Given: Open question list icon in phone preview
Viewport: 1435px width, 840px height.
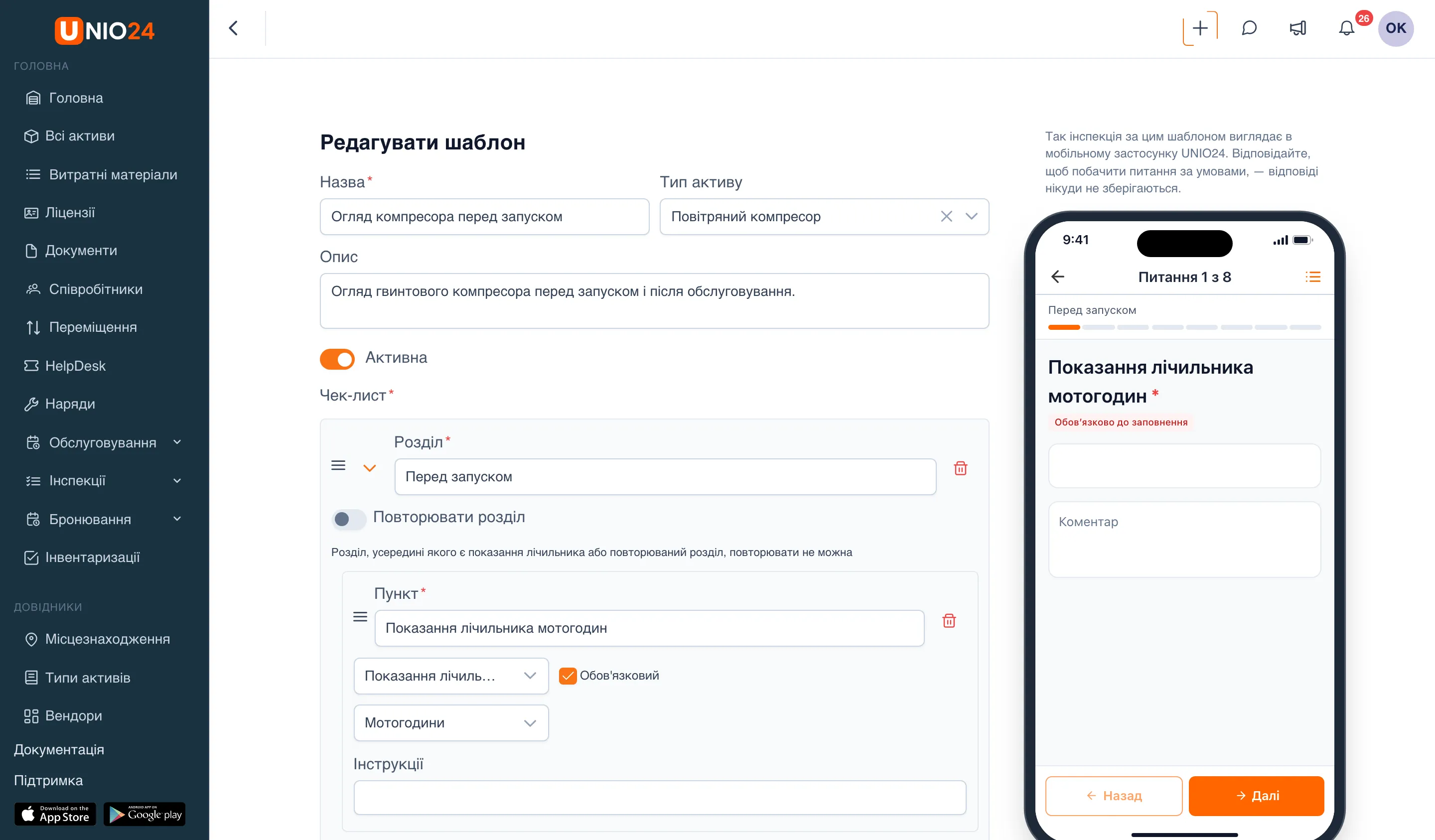Looking at the screenshot, I should (x=1312, y=277).
